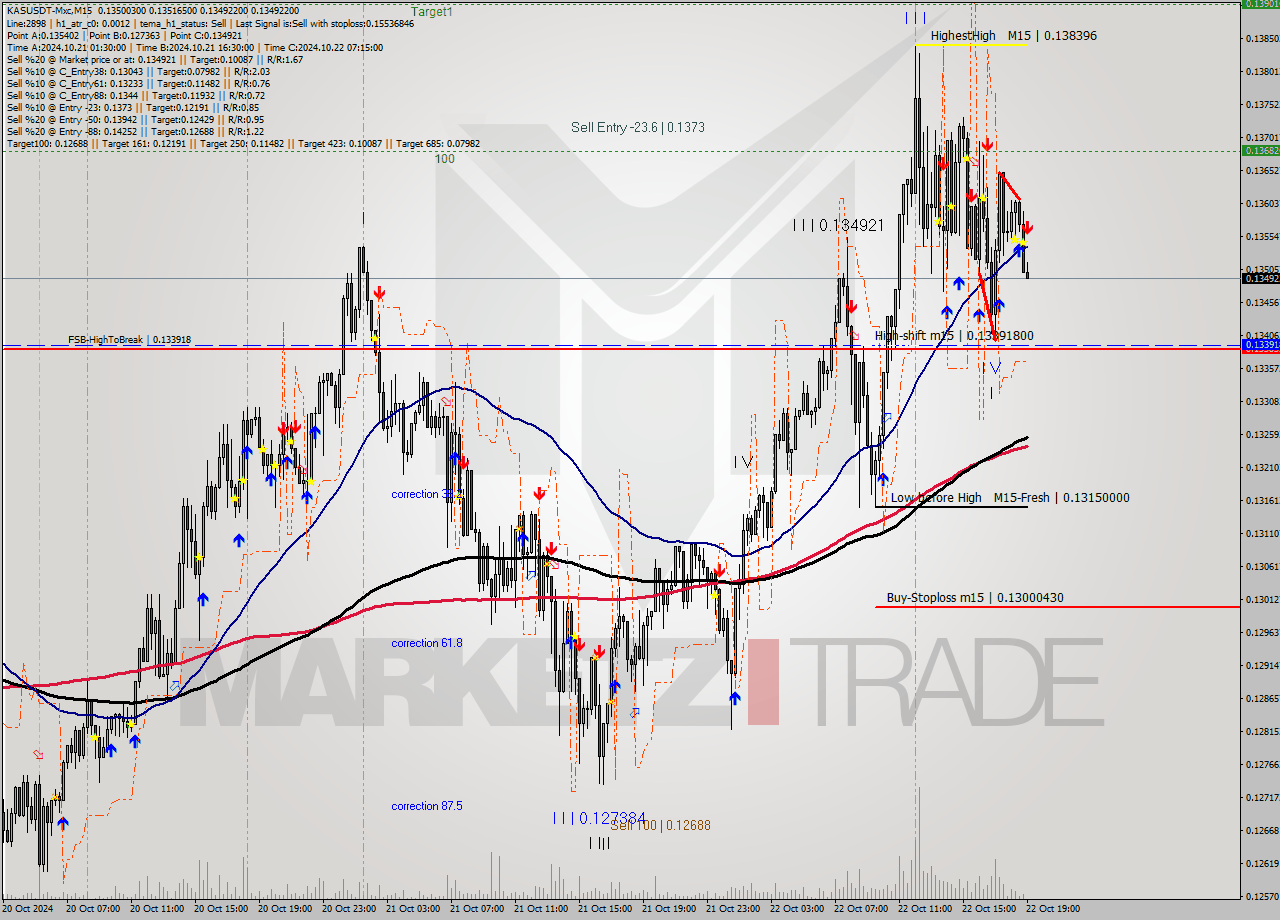Click the 0.12619 price axis label
Screen dimensions: 1280x920
[x=1262, y=863]
